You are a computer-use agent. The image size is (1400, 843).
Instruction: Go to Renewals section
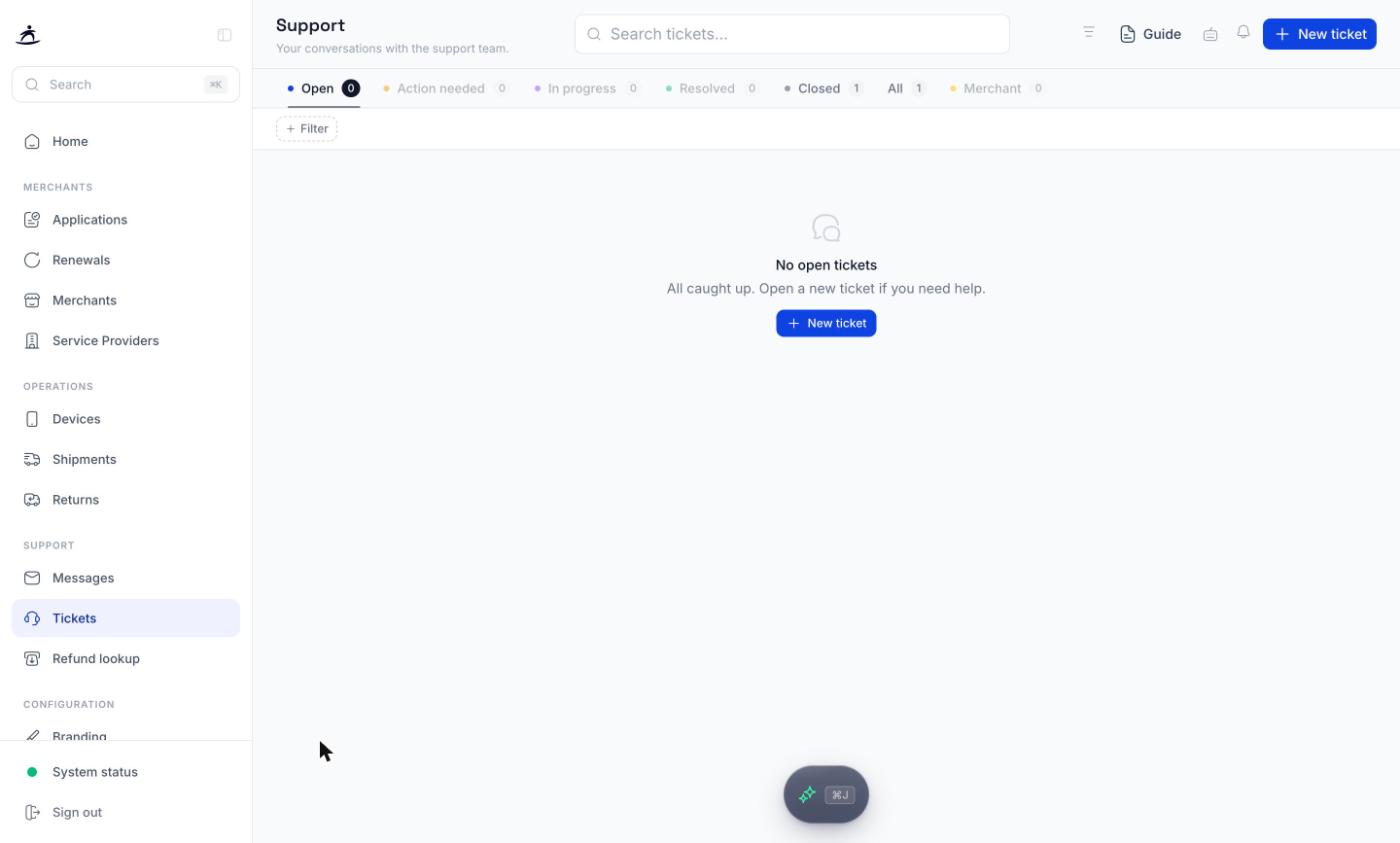(126, 260)
